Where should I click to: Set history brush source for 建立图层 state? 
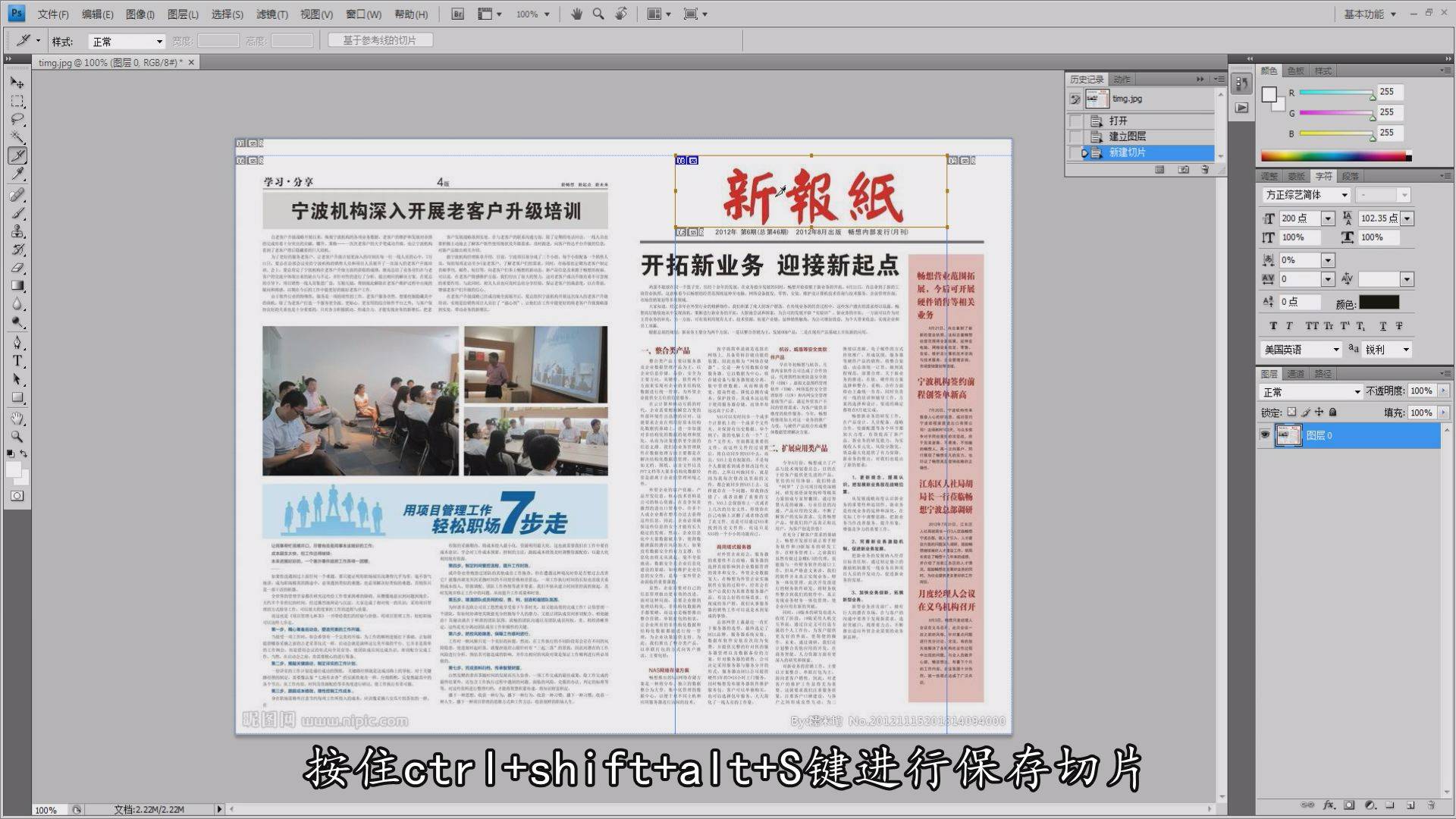(x=1075, y=136)
